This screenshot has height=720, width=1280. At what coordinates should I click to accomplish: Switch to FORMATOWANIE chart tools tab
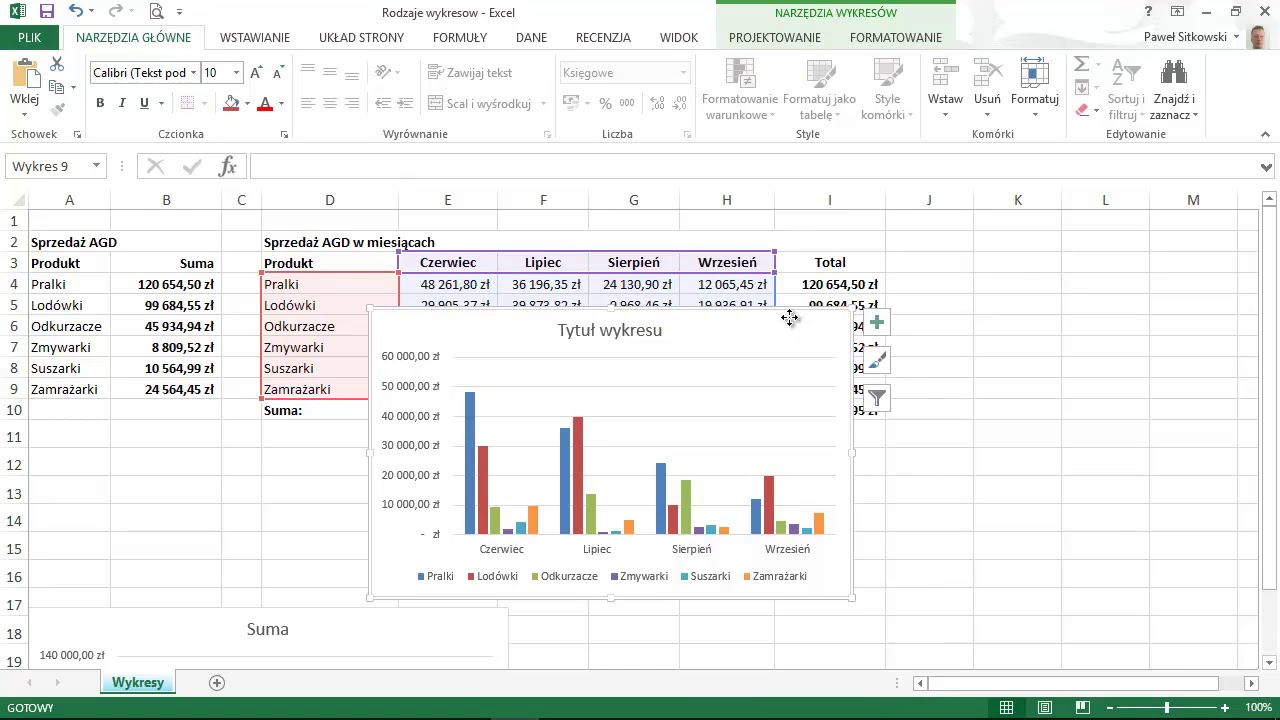(x=896, y=38)
